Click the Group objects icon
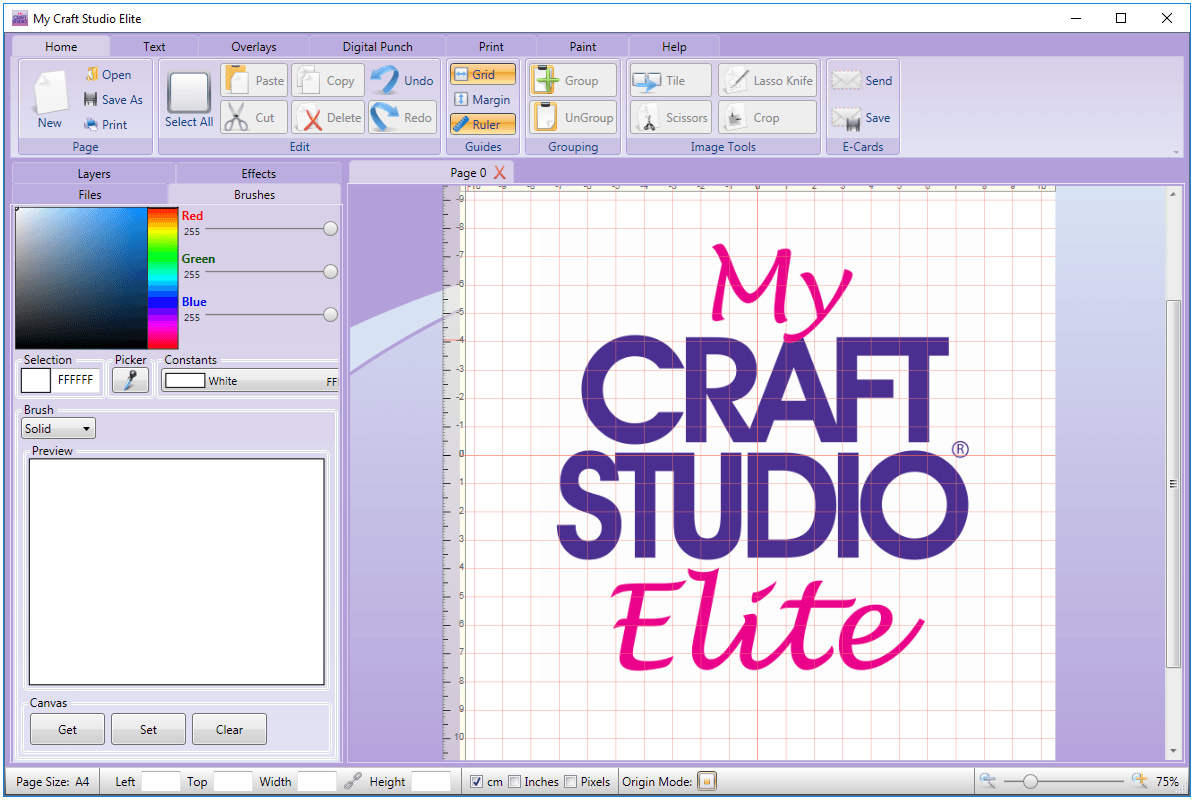 click(x=547, y=80)
